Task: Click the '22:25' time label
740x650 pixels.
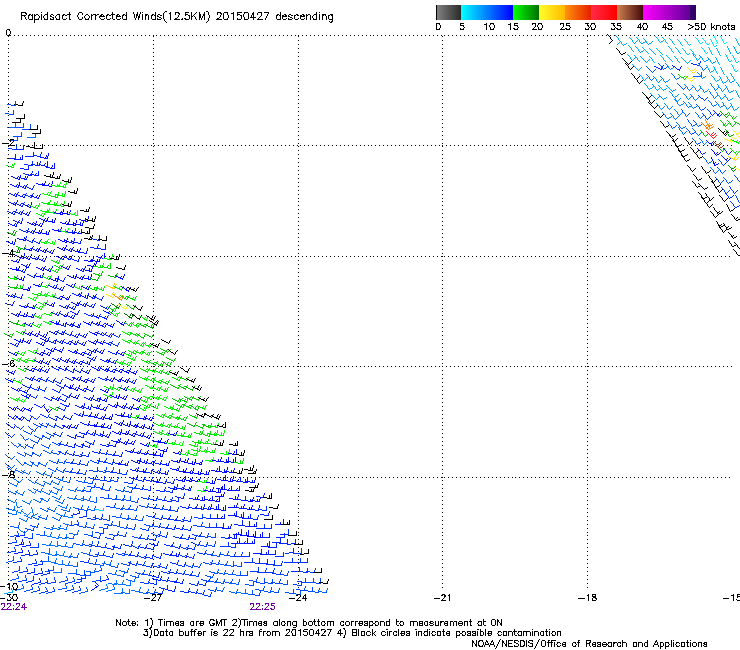Action: [262, 607]
